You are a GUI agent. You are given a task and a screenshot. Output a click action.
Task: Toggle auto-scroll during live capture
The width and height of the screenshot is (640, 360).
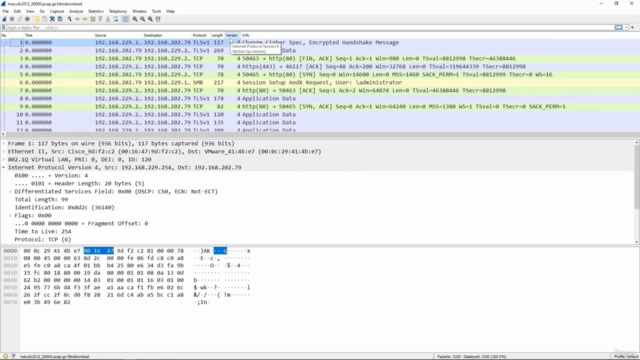(x=116, y=19)
